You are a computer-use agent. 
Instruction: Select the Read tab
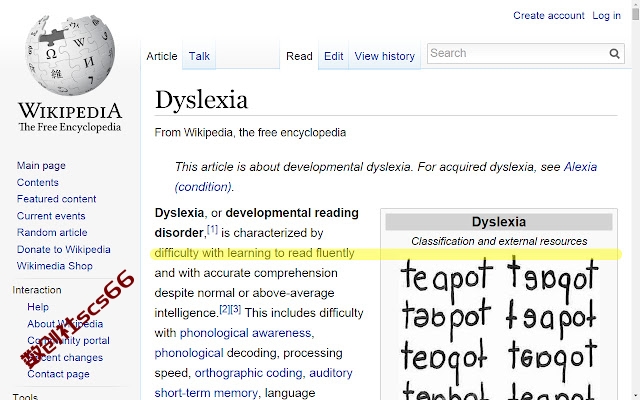[x=299, y=56]
